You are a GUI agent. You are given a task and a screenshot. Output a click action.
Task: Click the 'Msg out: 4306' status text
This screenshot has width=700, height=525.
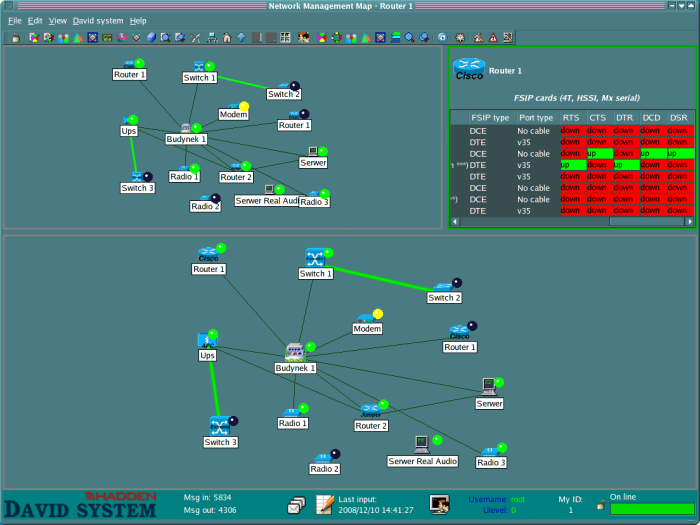tap(210, 510)
